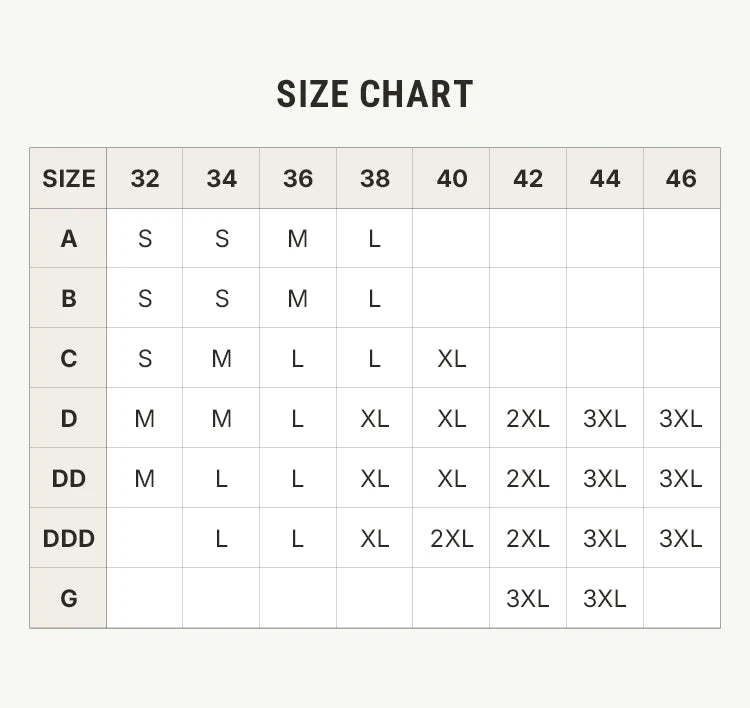Click the G cup row header
Viewport: 750px width, 708px height.
click(68, 598)
